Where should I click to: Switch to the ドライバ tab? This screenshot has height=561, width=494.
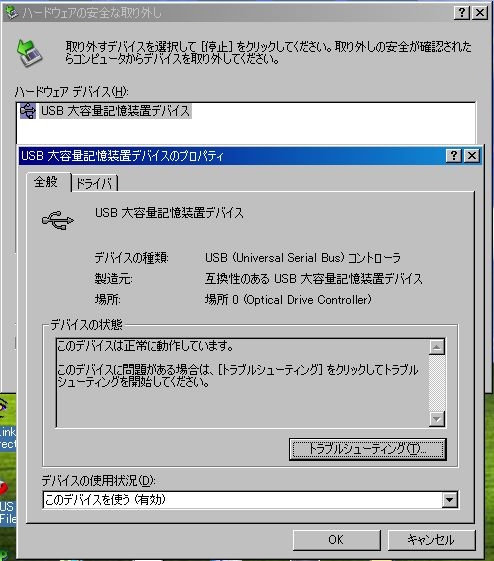pos(94,184)
